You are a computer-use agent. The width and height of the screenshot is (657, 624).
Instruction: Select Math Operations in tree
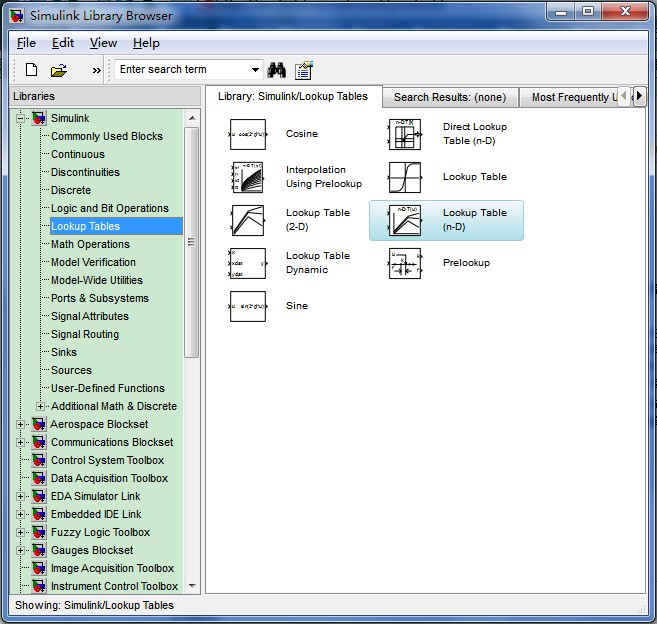coord(90,244)
